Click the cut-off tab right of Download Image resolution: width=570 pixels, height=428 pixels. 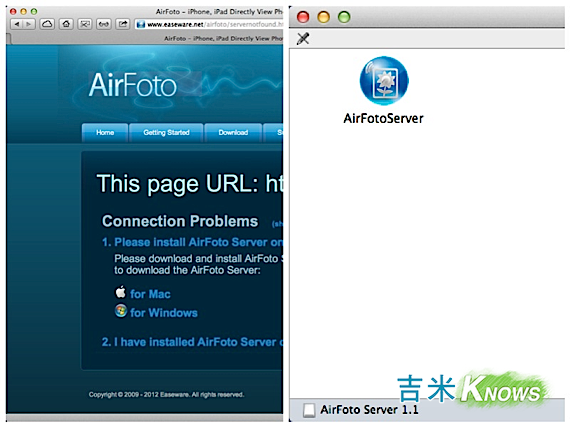tap(273, 133)
